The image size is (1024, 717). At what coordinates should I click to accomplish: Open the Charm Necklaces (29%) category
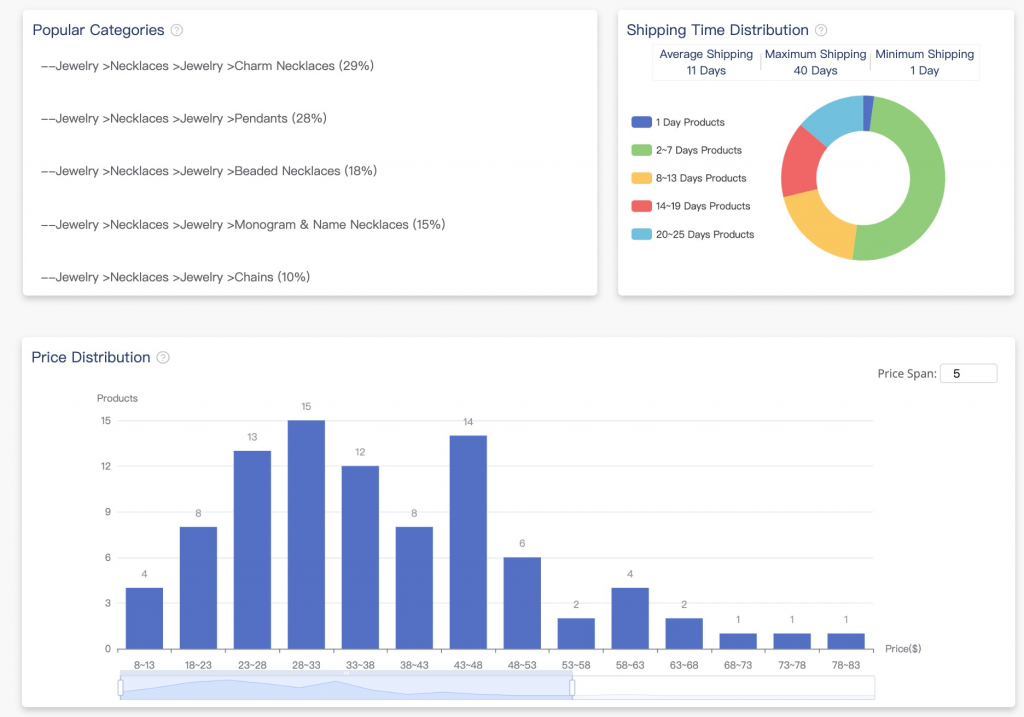(x=207, y=66)
